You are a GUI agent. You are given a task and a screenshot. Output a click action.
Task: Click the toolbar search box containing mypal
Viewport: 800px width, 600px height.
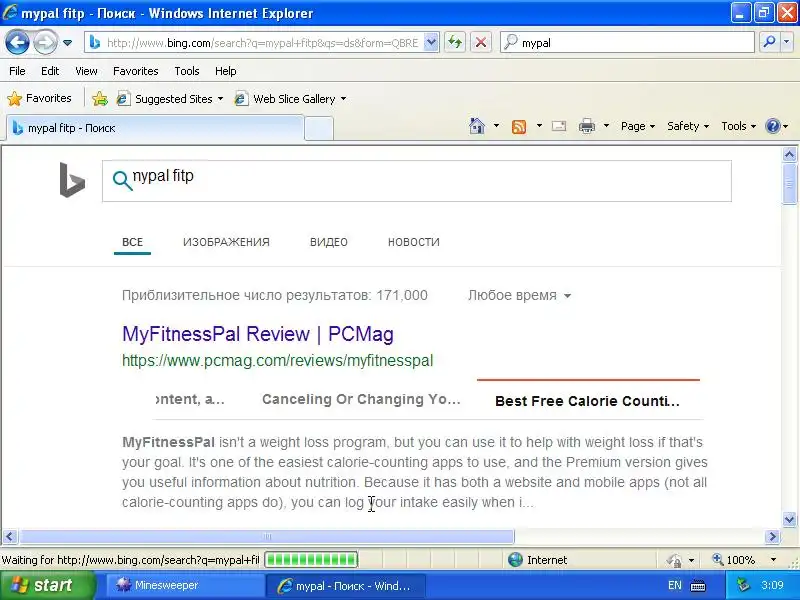coord(627,43)
